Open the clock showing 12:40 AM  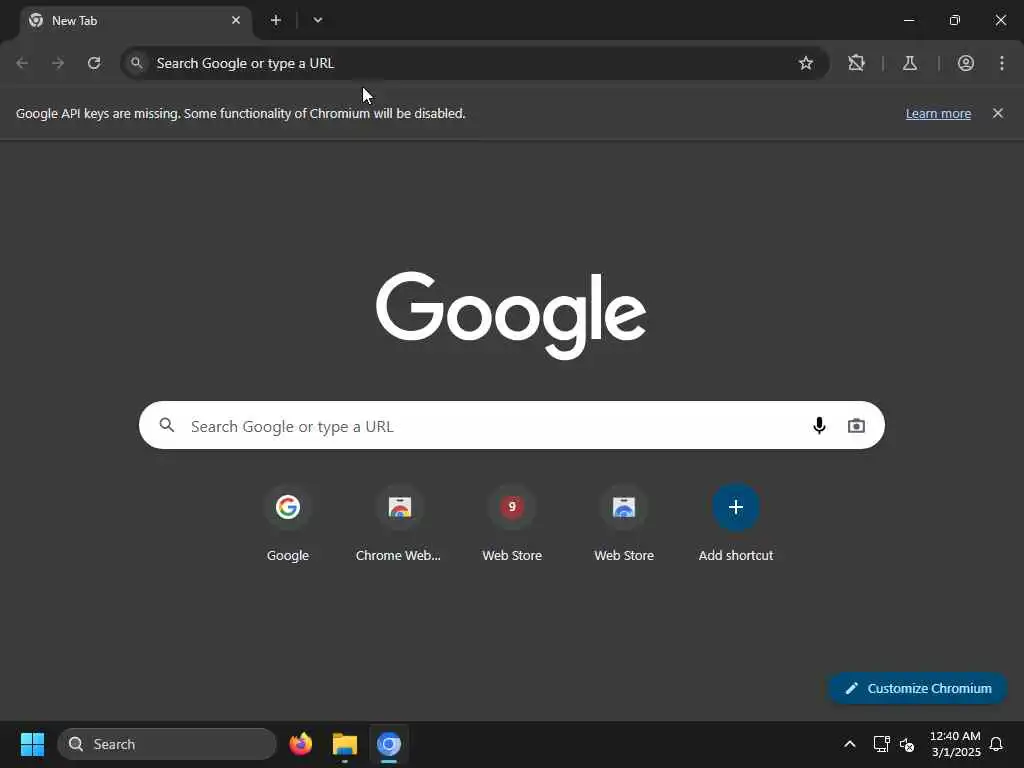tap(955, 744)
